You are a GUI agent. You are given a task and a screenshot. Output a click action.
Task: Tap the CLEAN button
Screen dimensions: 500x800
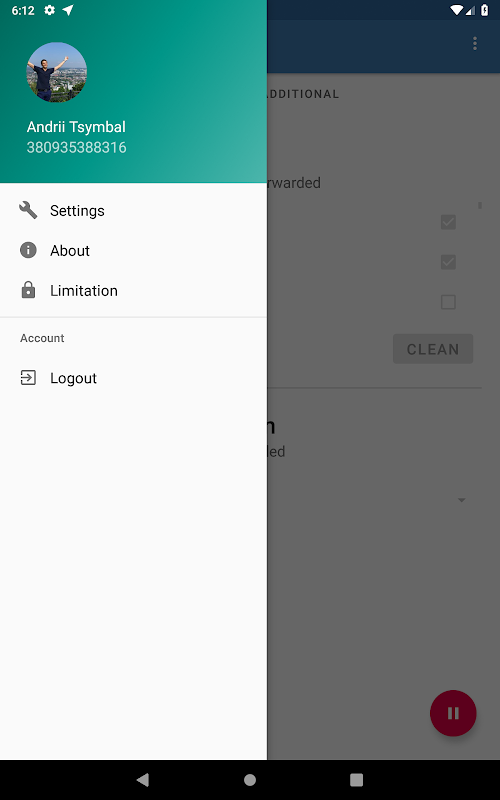pos(433,349)
